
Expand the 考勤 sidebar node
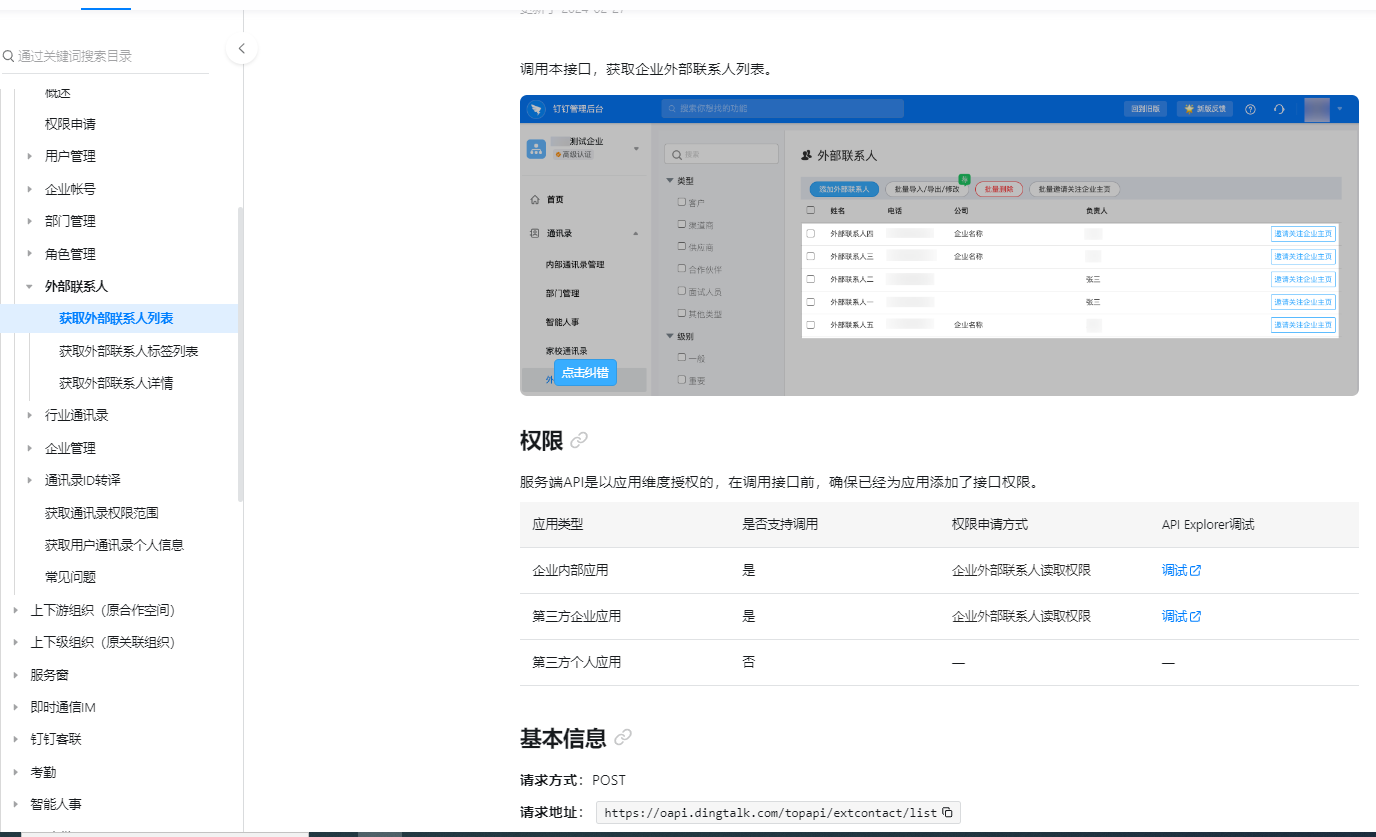click(x=15, y=772)
